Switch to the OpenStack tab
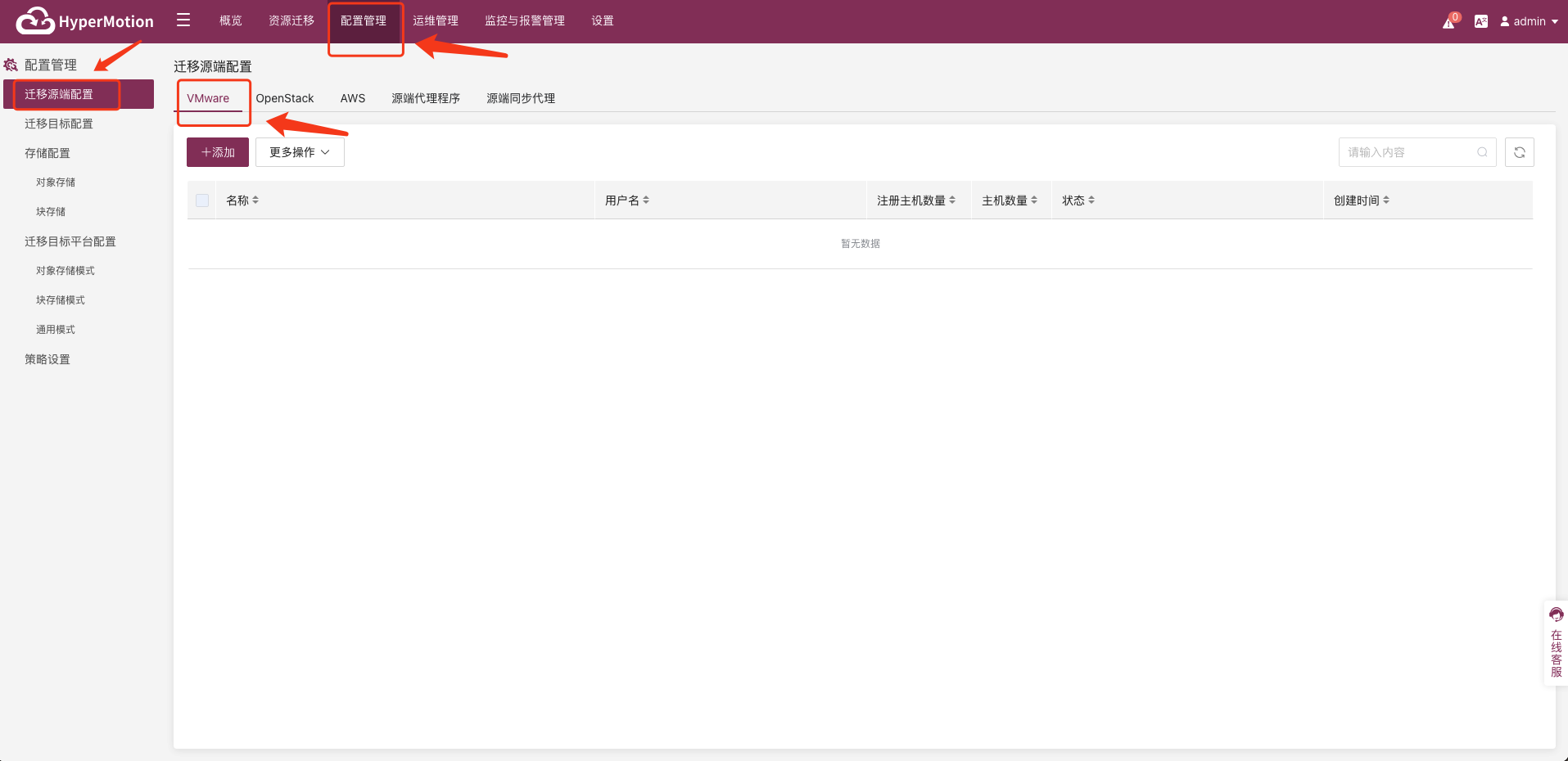 click(285, 98)
